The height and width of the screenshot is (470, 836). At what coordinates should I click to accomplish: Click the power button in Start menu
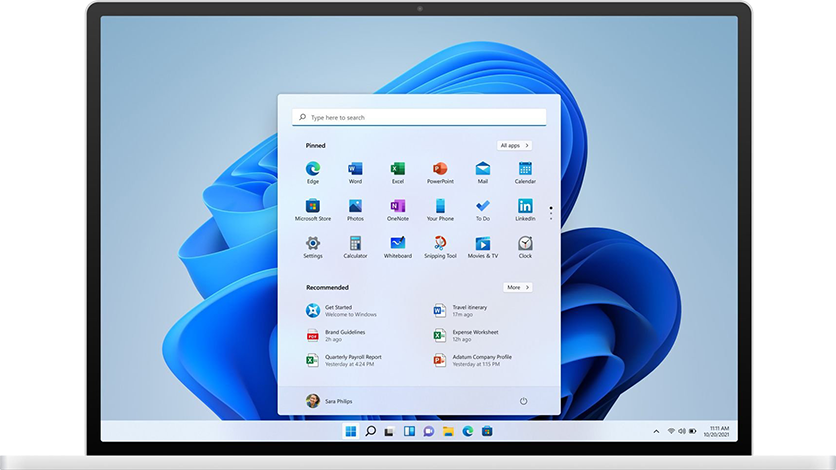[x=523, y=401]
